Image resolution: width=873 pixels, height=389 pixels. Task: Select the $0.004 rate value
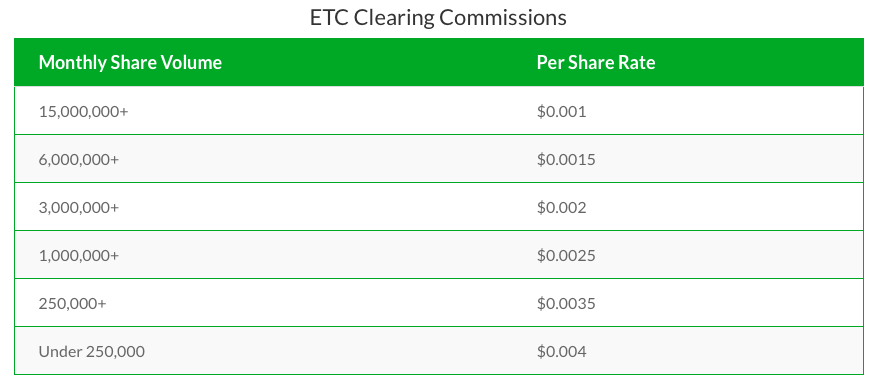pos(562,351)
